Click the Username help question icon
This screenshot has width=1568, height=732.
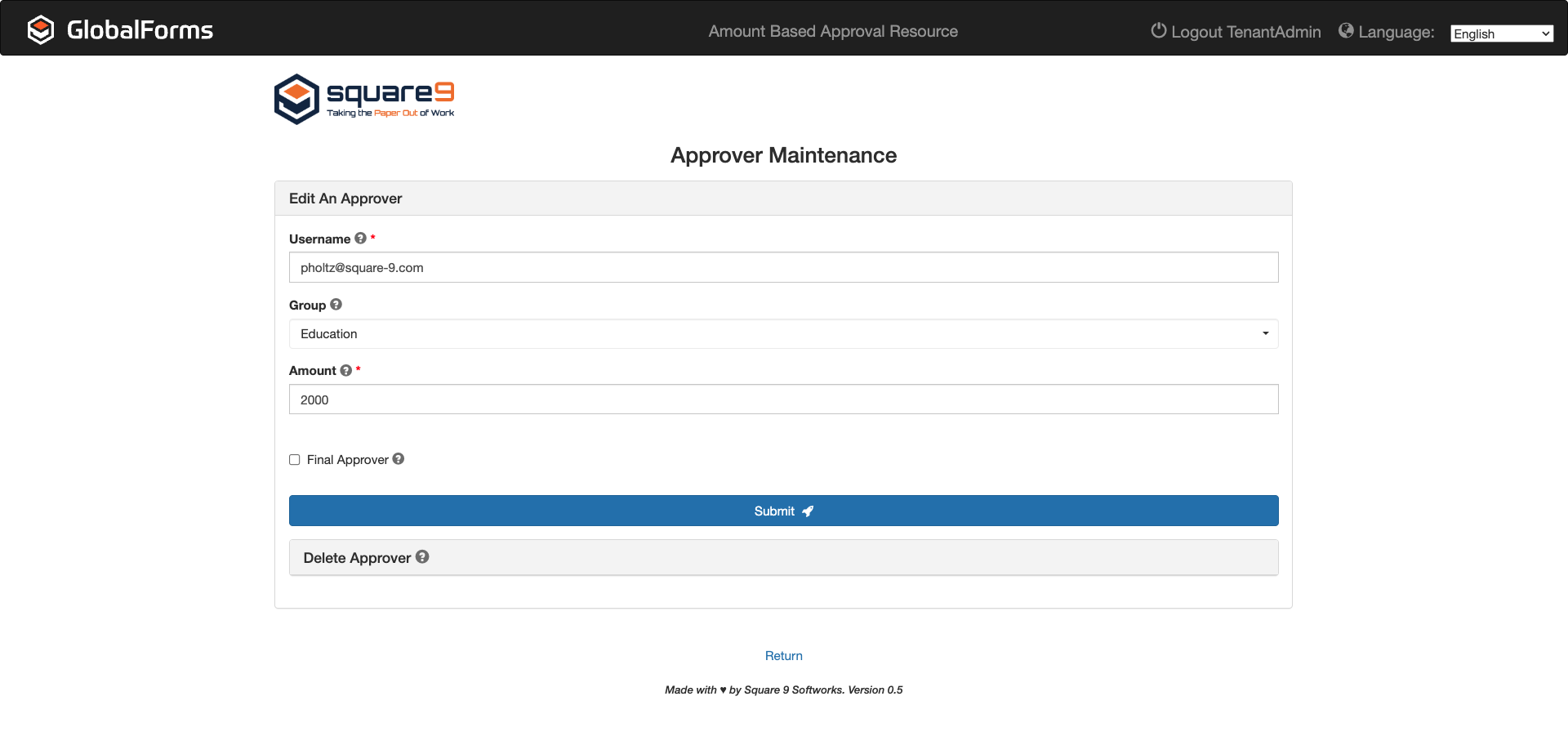(360, 239)
